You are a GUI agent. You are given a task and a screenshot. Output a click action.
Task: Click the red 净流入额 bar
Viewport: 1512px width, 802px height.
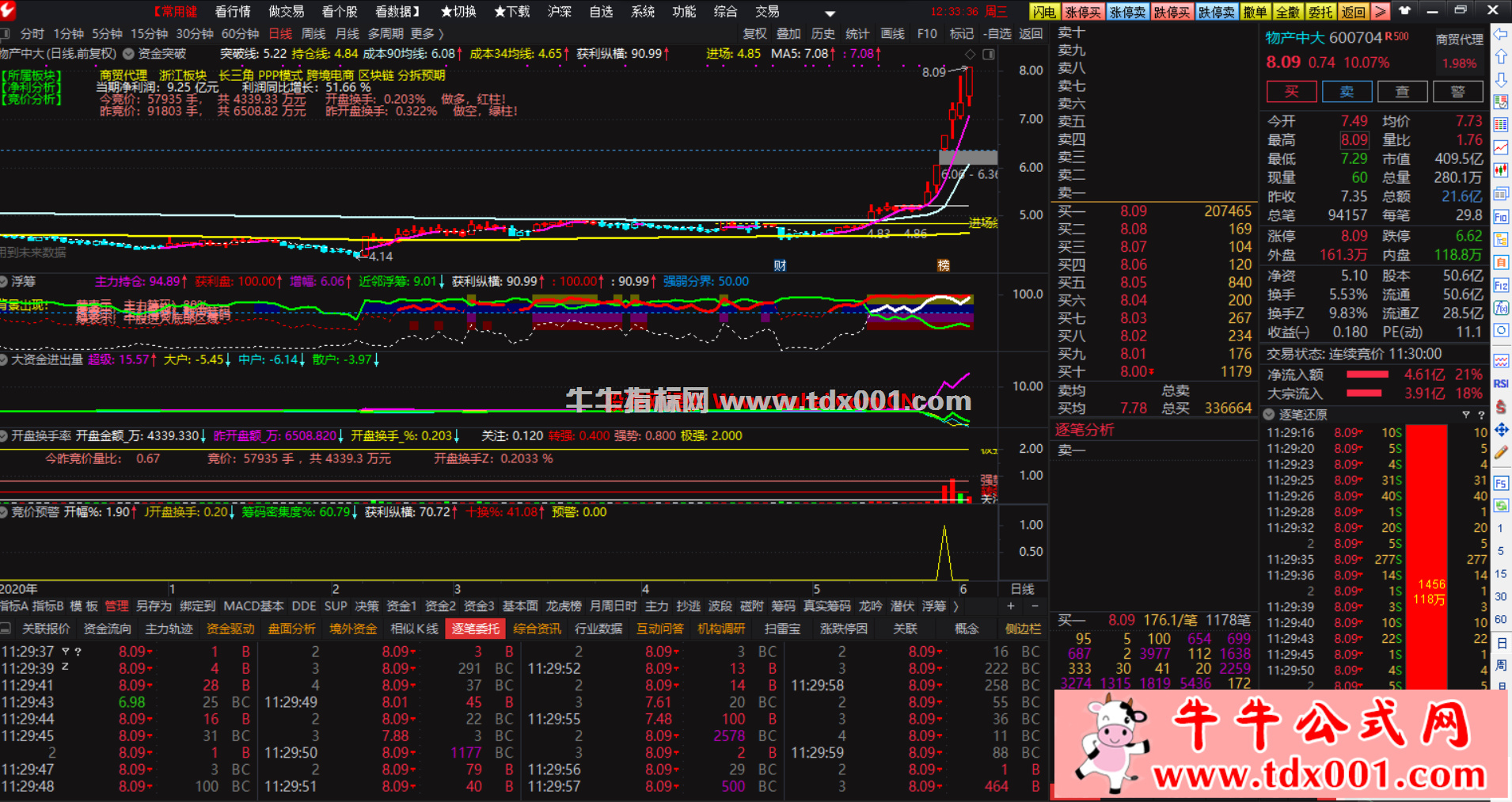click(x=1367, y=374)
